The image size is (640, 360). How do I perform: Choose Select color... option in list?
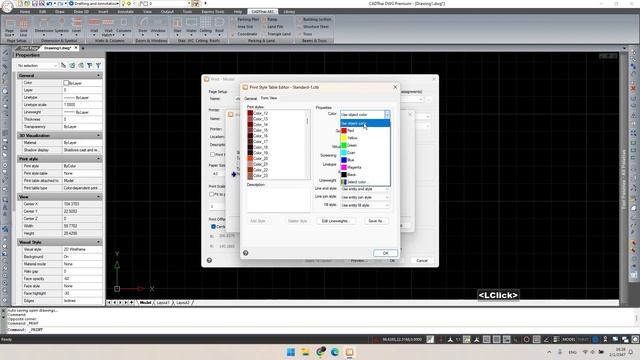365,182
